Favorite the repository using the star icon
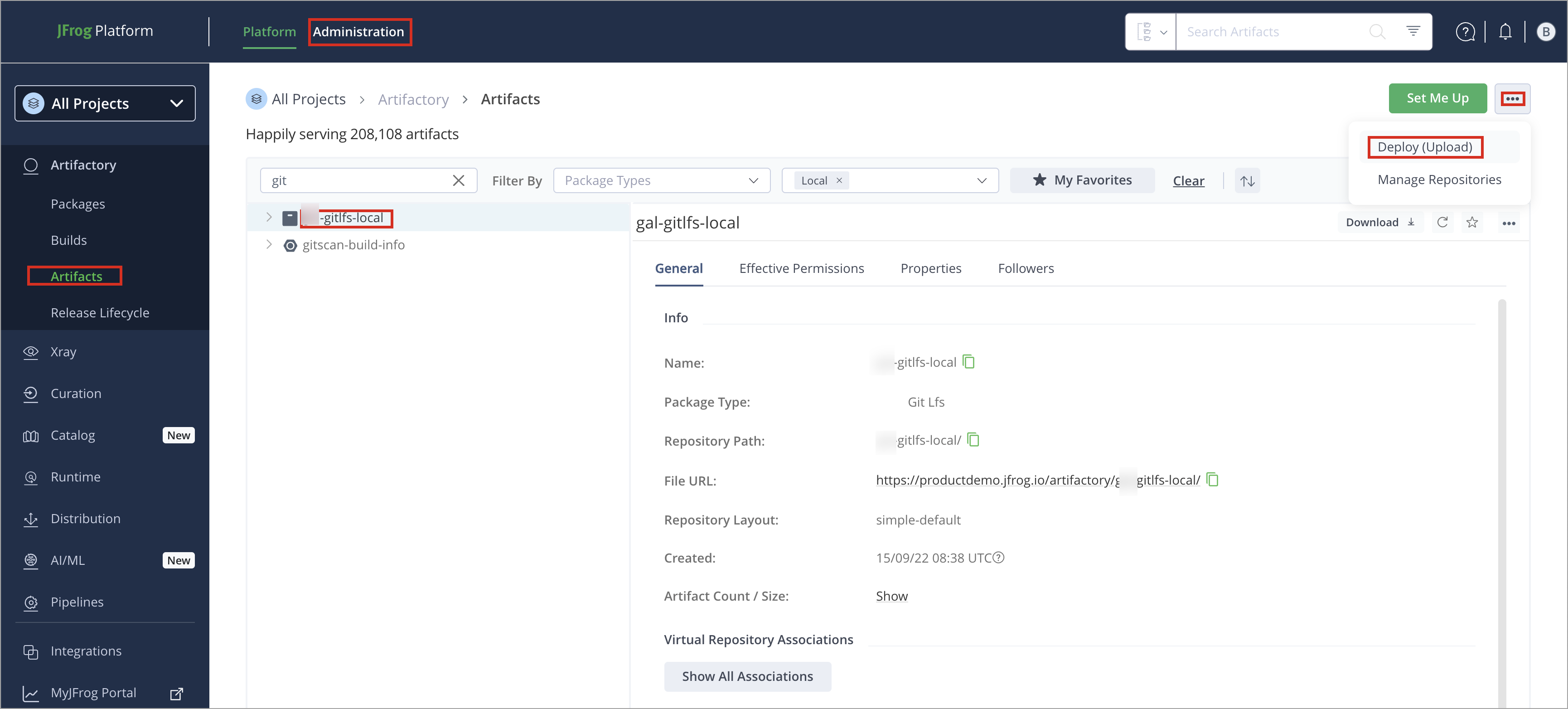The image size is (1568, 709). (1472, 222)
